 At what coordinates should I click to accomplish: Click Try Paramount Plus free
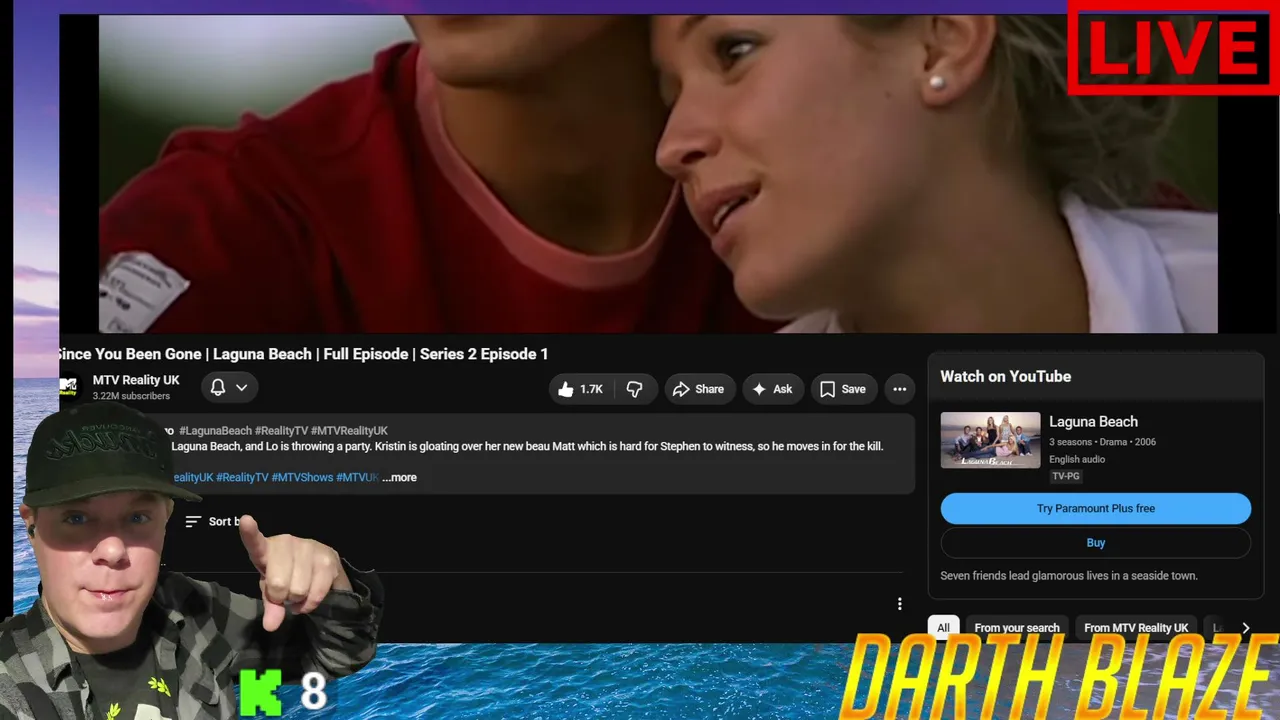(x=1096, y=508)
